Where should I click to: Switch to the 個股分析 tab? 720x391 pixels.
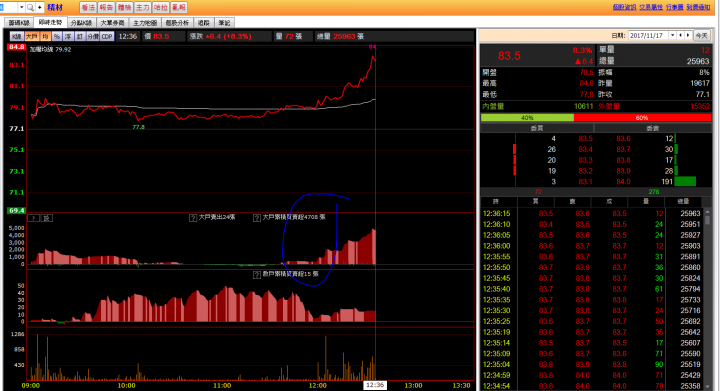[177, 22]
